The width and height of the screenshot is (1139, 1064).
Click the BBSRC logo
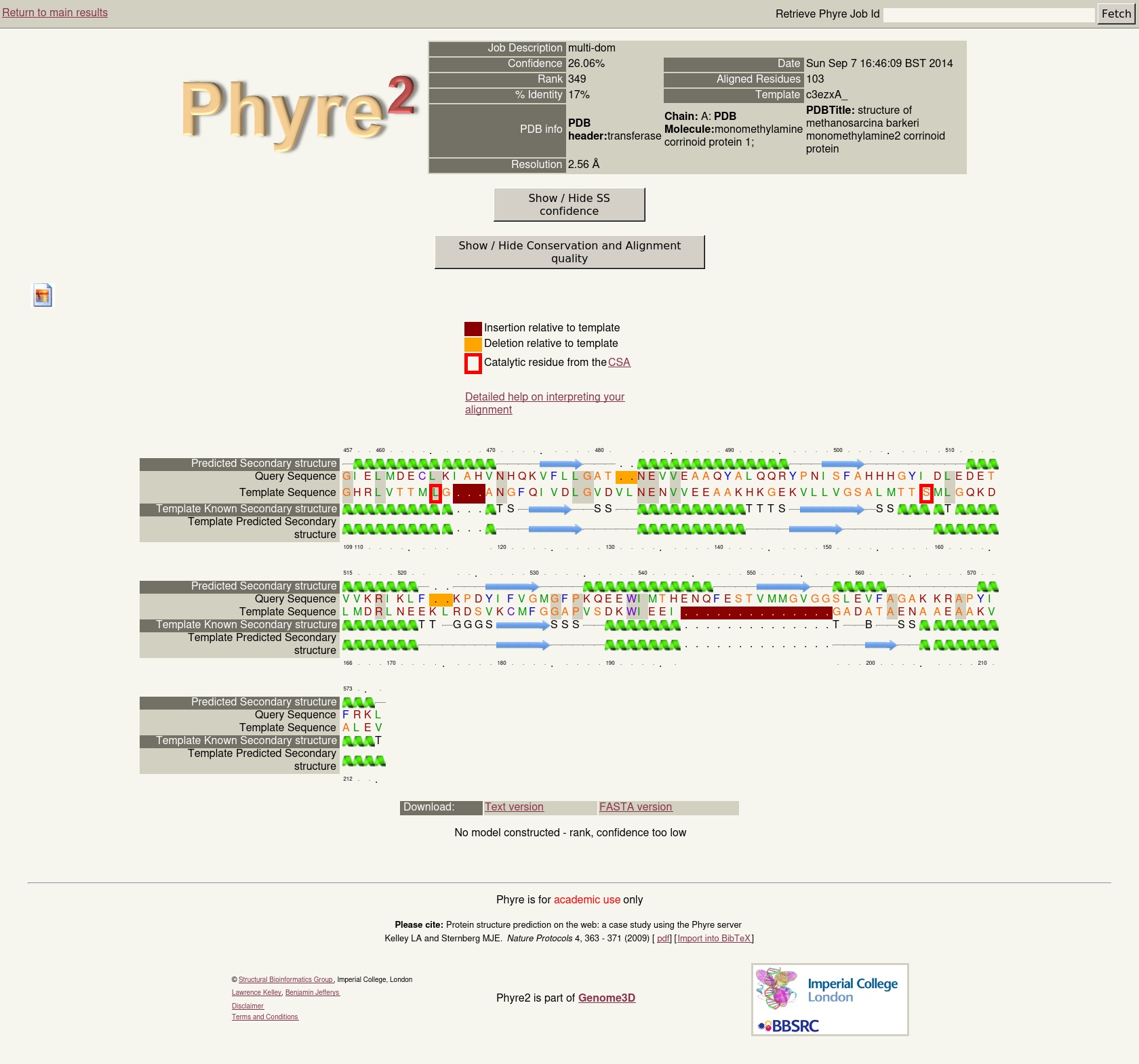788,1026
